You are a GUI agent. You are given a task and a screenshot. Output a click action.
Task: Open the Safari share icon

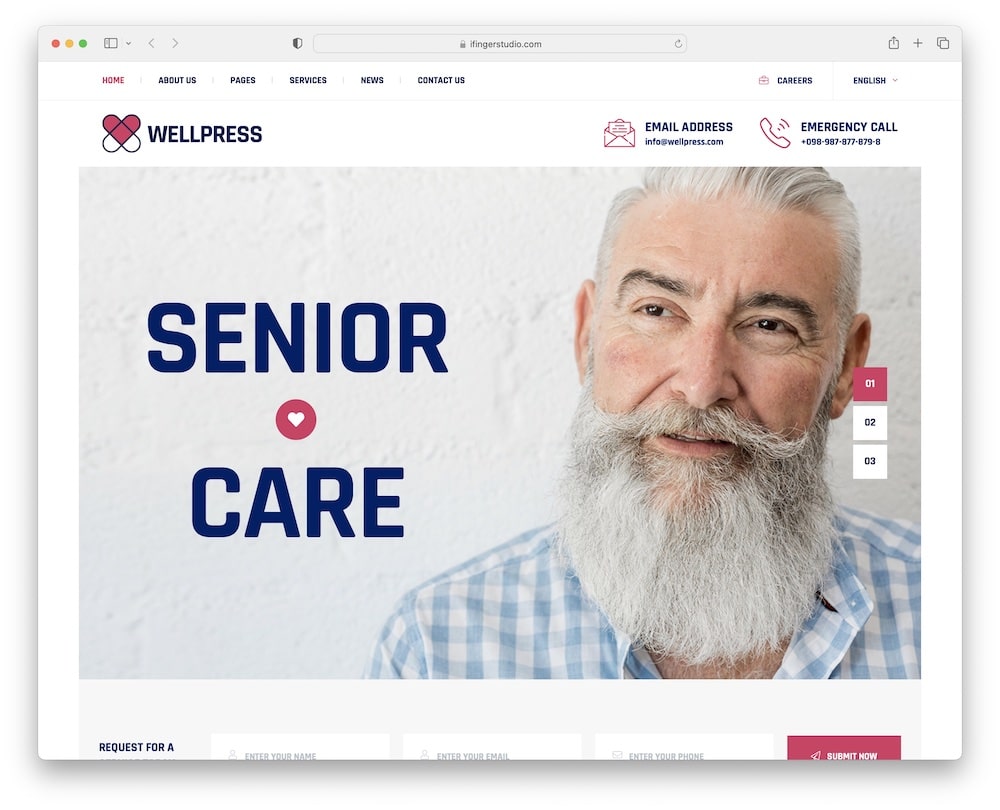pos(893,43)
